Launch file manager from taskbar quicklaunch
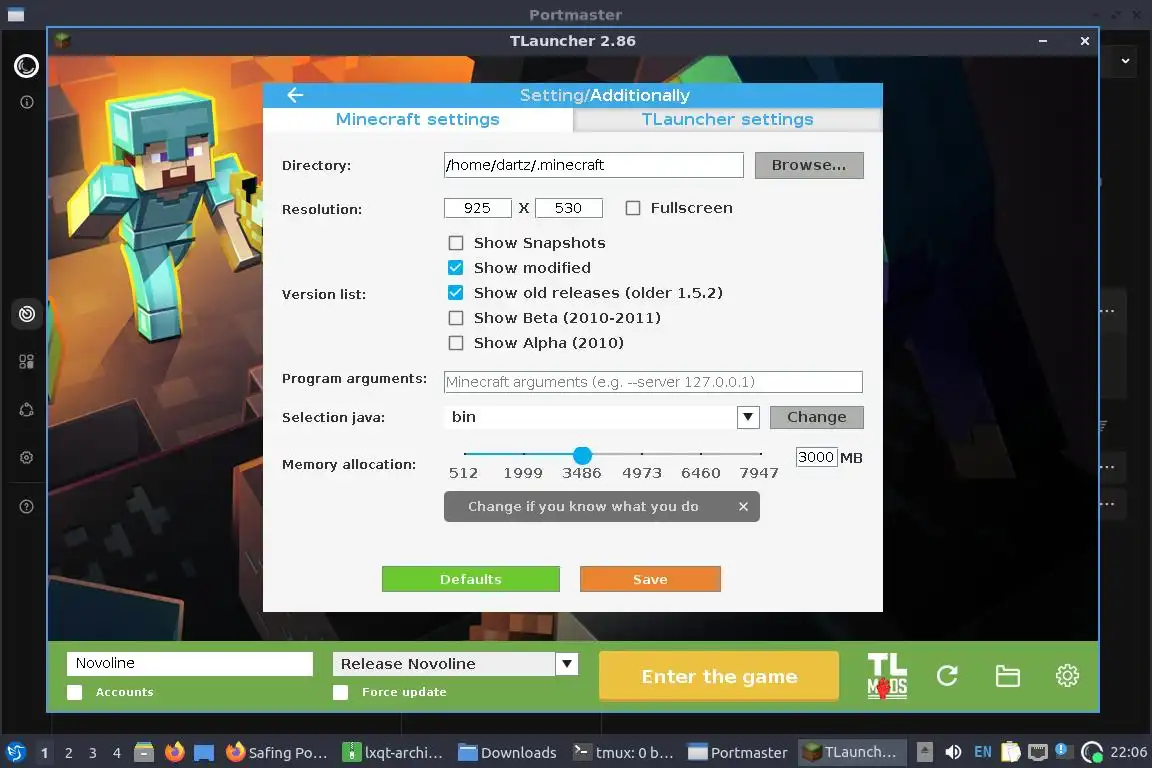This screenshot has height=768, width=1152. (x=144, y=752)
